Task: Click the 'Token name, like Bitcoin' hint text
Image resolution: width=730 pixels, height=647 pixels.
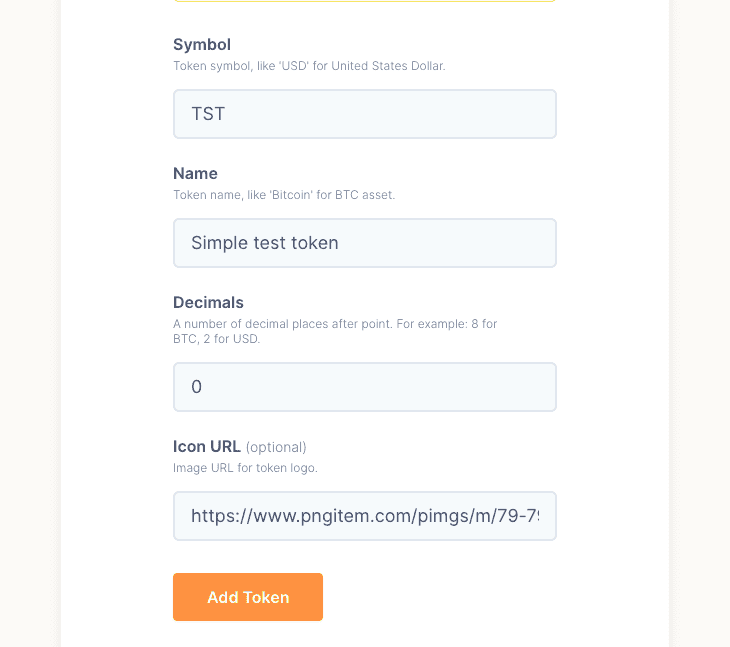Action: (284, 195)
